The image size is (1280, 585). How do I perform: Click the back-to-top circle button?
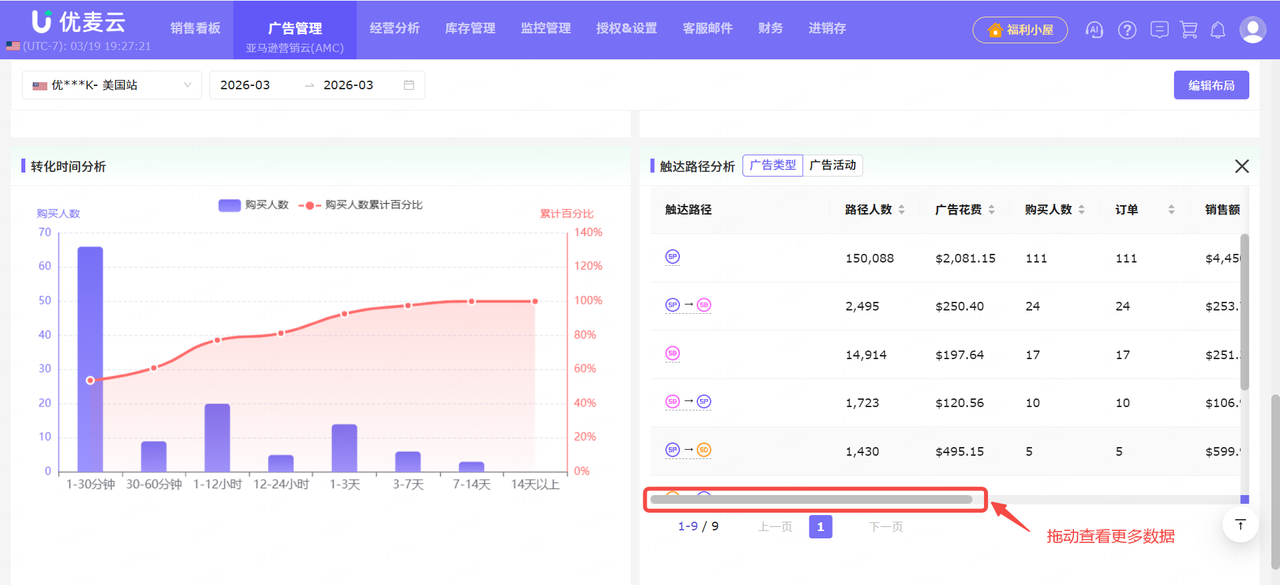[1240, 524]
